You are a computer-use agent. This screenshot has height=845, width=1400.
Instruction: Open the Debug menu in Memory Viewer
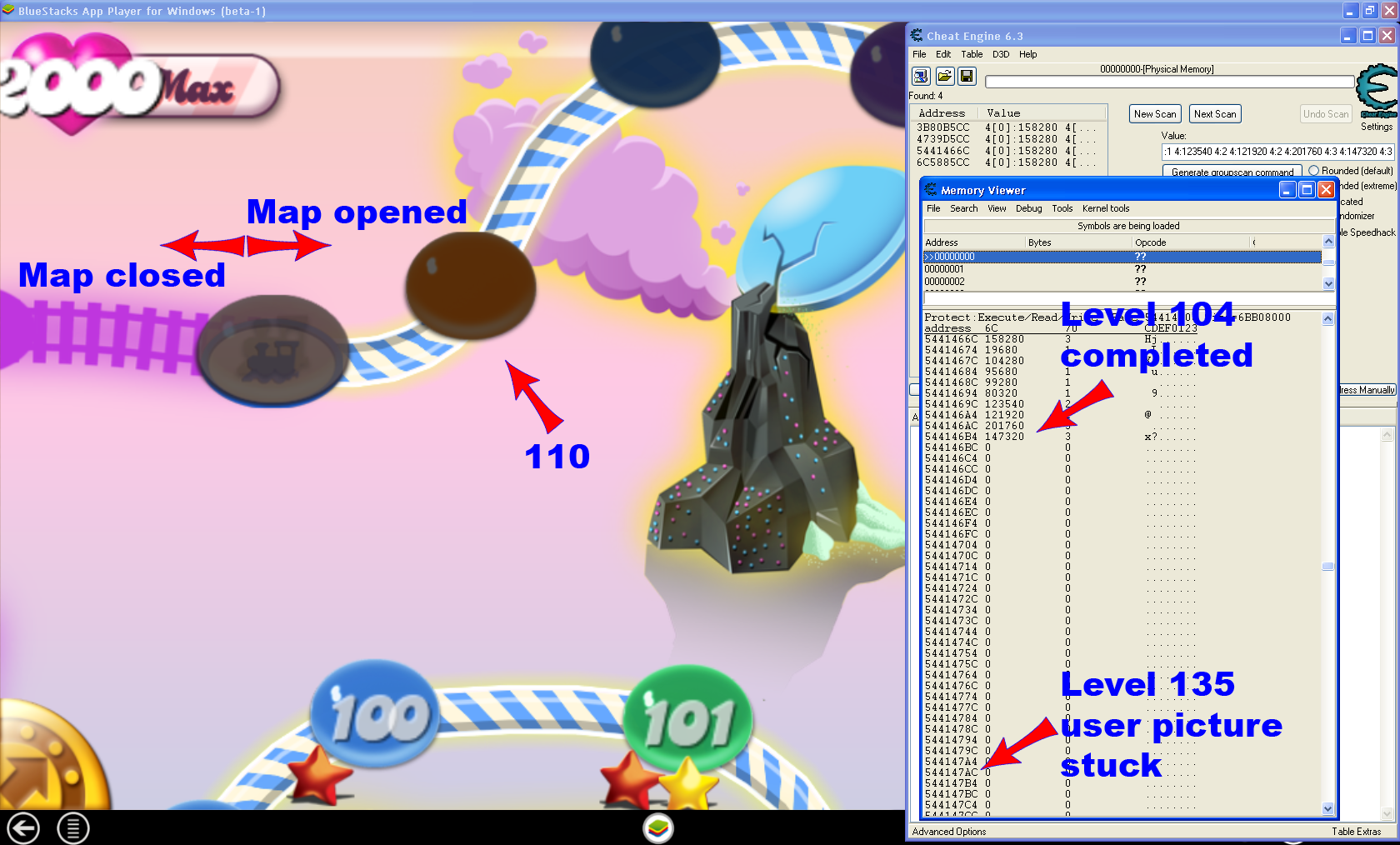point(1028,208)
